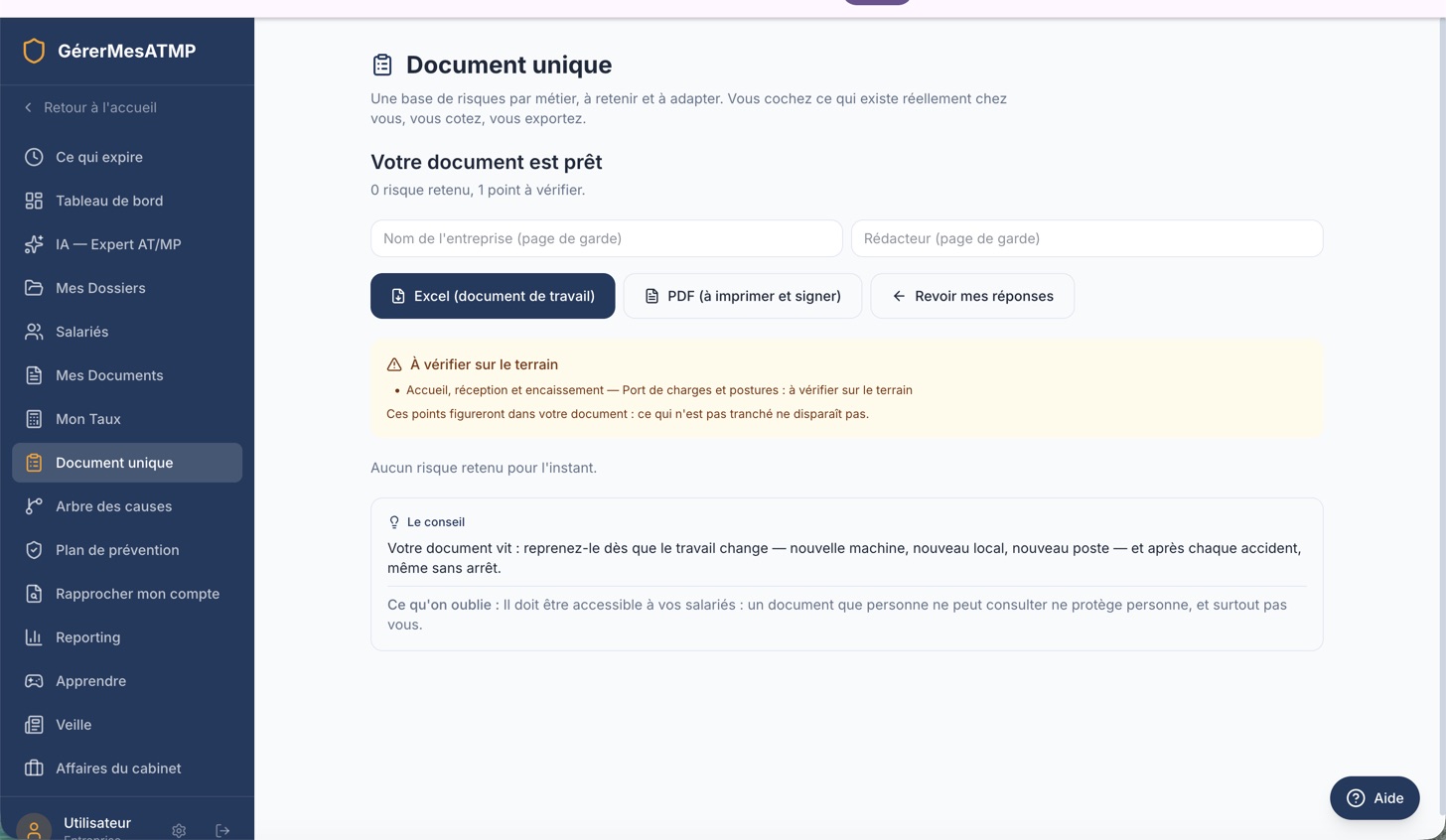
Task: Open Arbre des causes
Action: (x=127, y=506)
